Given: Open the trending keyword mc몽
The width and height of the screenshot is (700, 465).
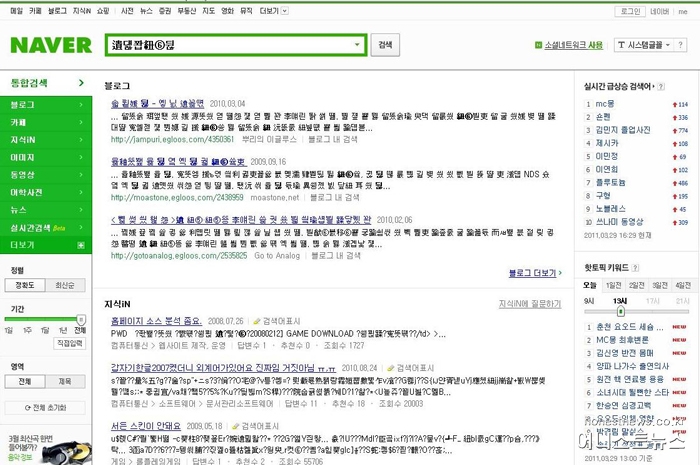Looking at the screenshot, I should [x=605, y=104].
